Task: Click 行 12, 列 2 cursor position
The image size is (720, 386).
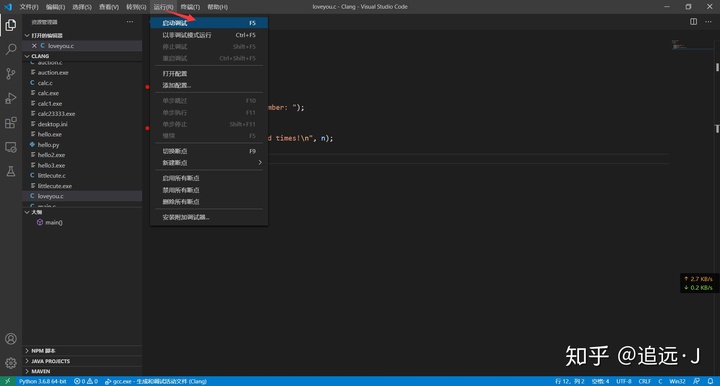Action: click(569, 381)
